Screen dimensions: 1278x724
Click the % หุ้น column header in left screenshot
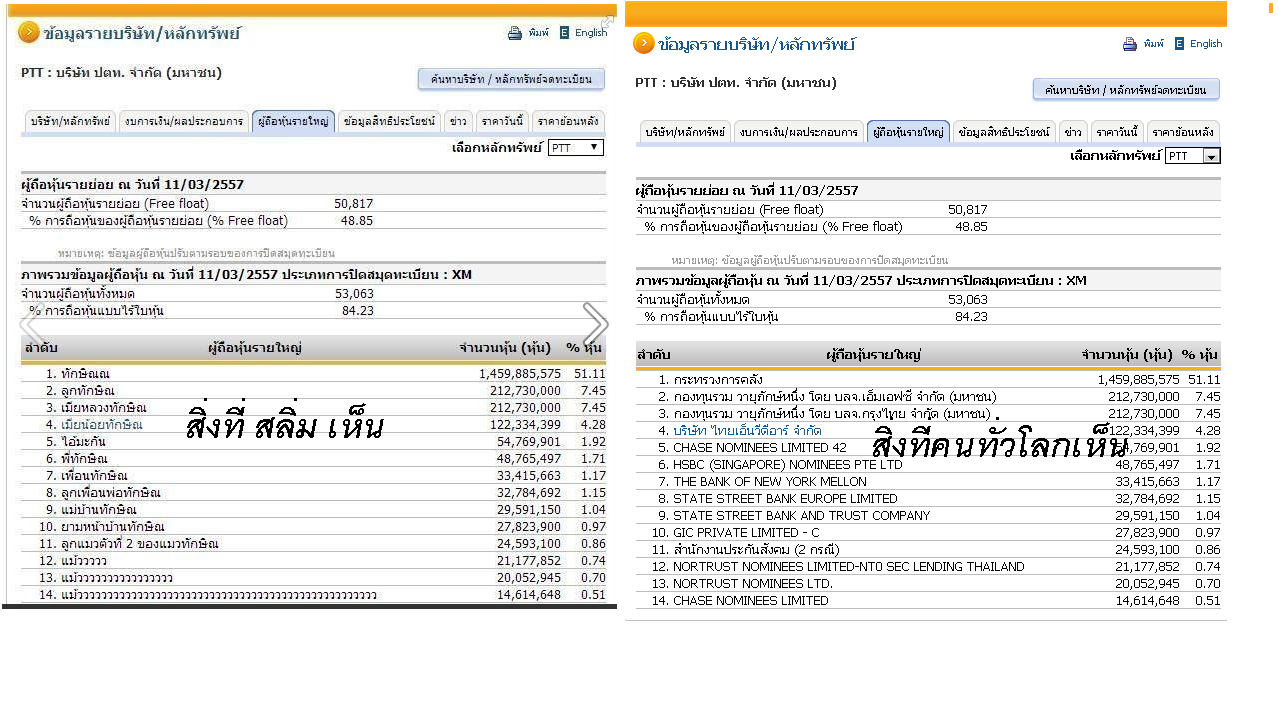click(x=584, y=348)
